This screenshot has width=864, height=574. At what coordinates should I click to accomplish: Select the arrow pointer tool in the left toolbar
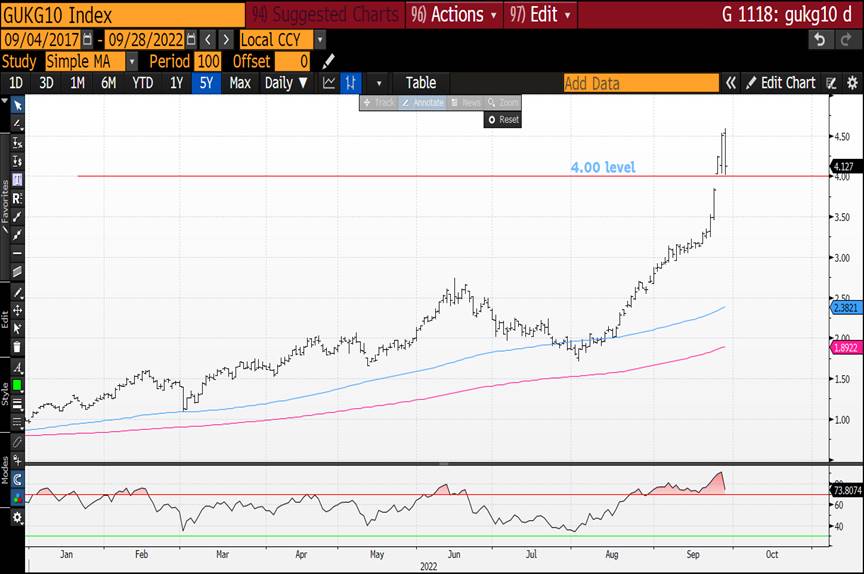point(17,105)
